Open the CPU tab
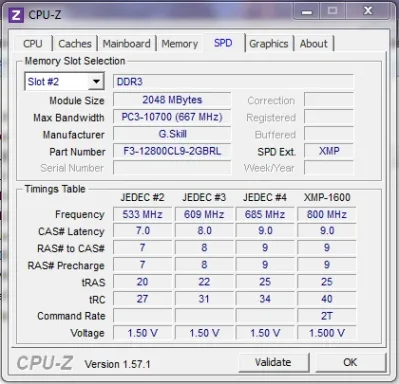Screen dimensions: 399x384 (x=33, y=44)
